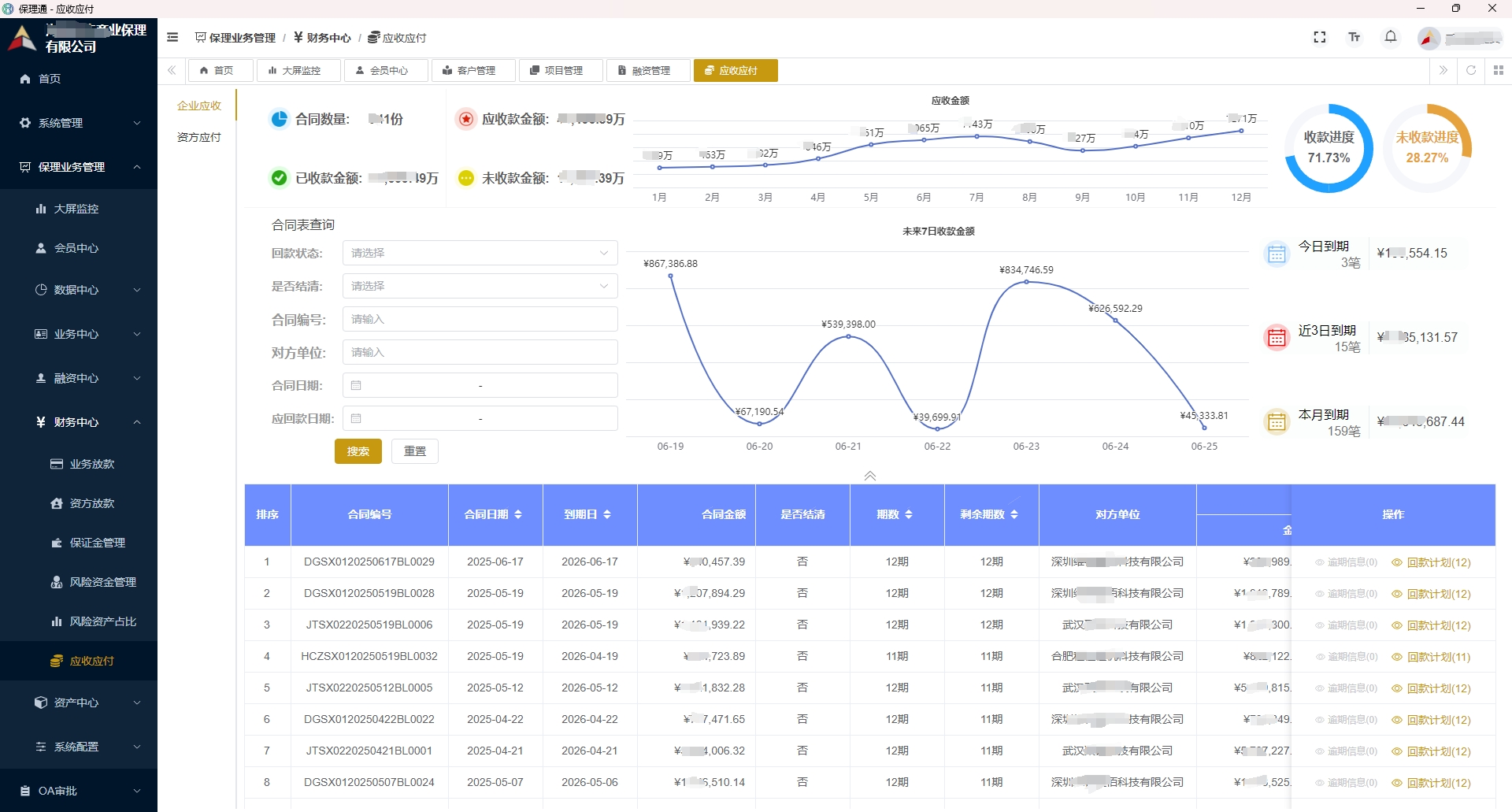Open the 是否结清 dropdown
This screenshot has height=812, width=1512.
[480, 286]
